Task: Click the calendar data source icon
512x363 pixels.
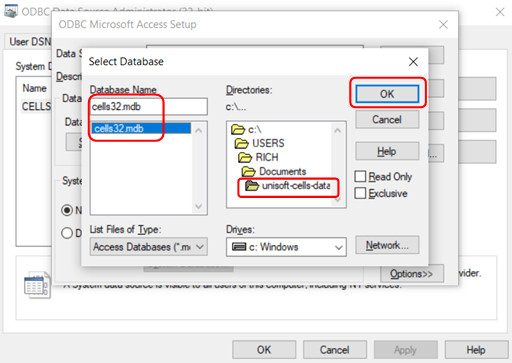Action: click(x=37, y=285)
